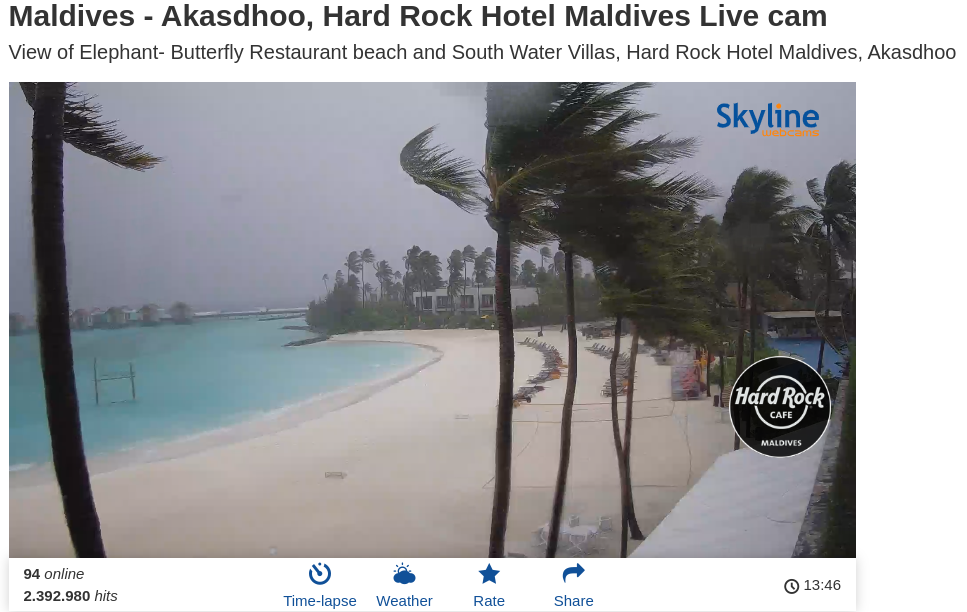967x612 pixels.
Task: Click the Skyline webcams logo
Action: point(767,119)
